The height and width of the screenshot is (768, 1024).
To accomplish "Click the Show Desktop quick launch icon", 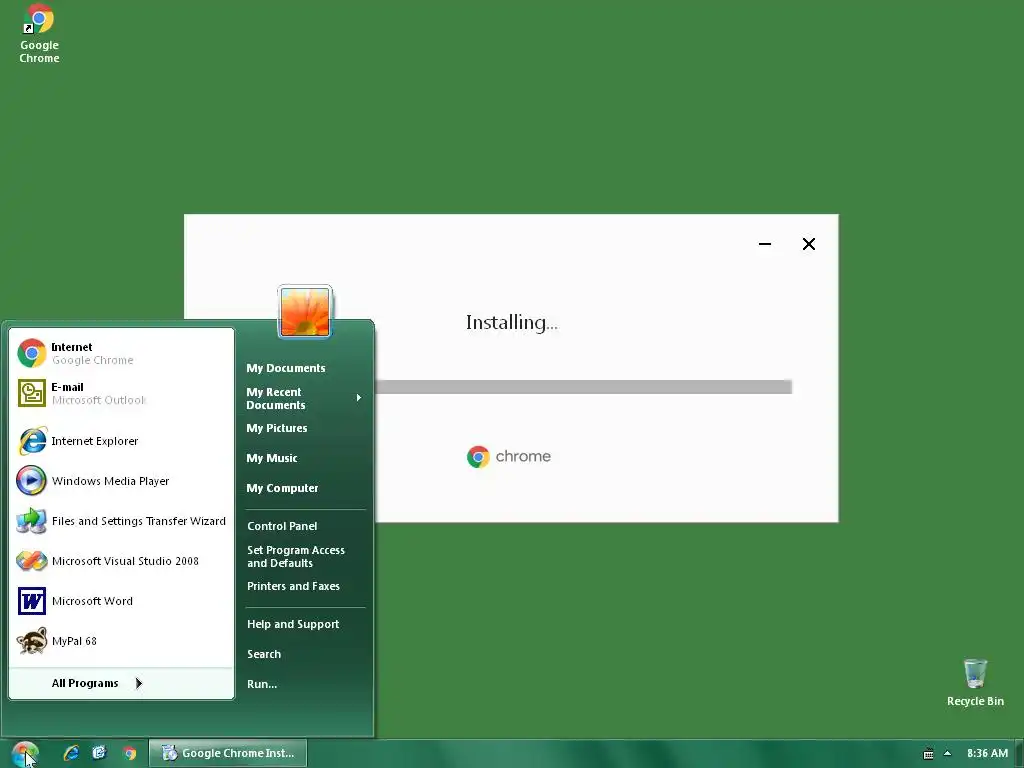I will click(99, 753).
